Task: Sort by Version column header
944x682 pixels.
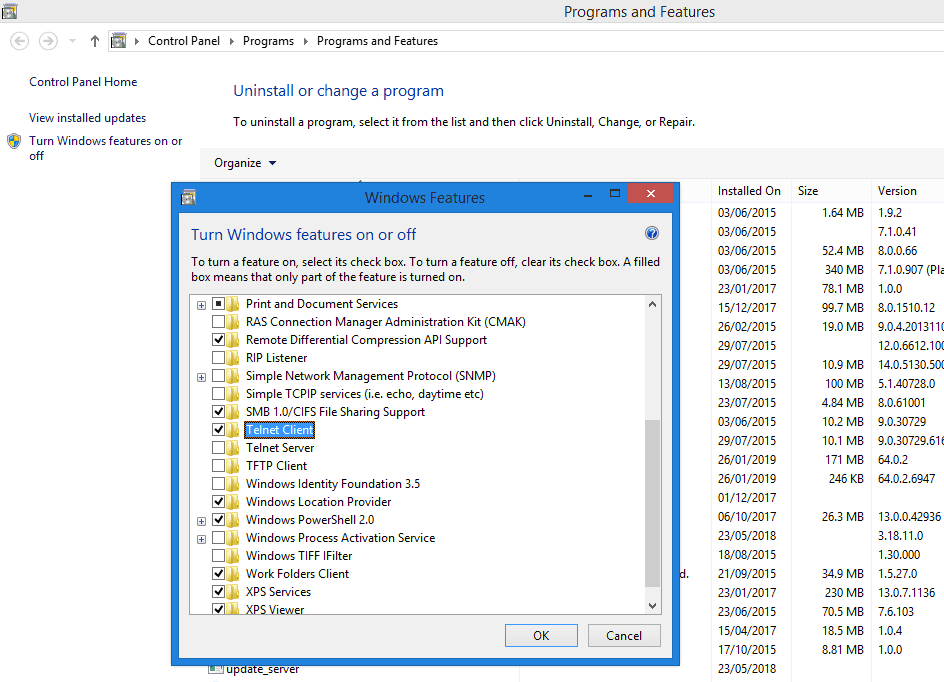Action: coord(907,191)
